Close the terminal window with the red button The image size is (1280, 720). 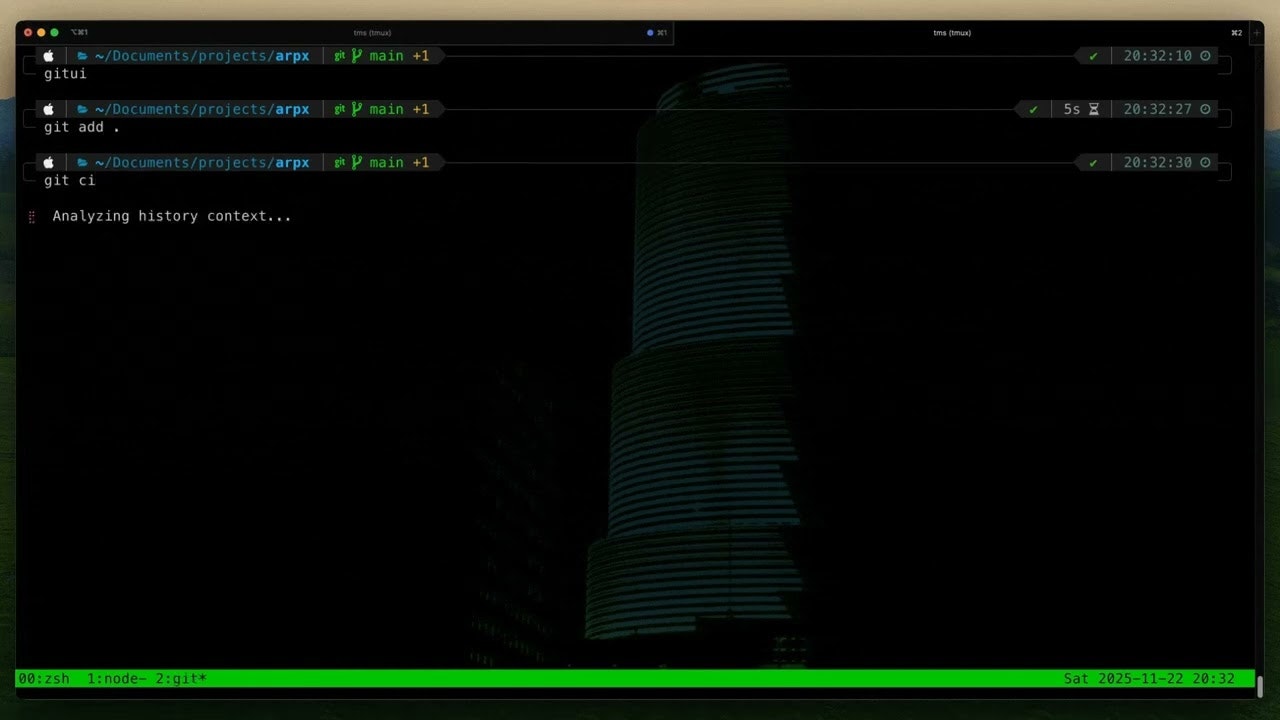[x=28, y=33]
